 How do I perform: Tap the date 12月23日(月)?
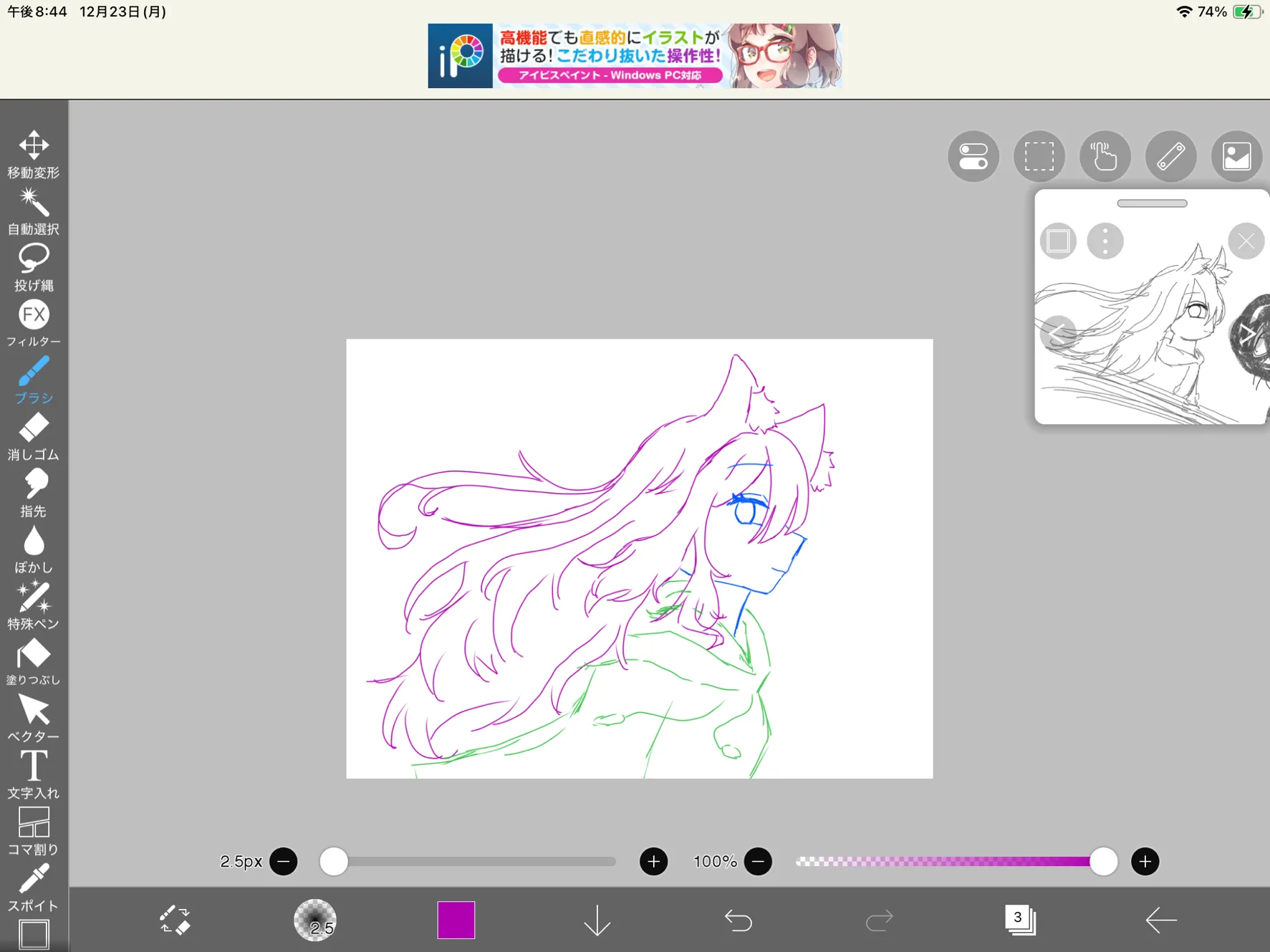click(123, 11)
